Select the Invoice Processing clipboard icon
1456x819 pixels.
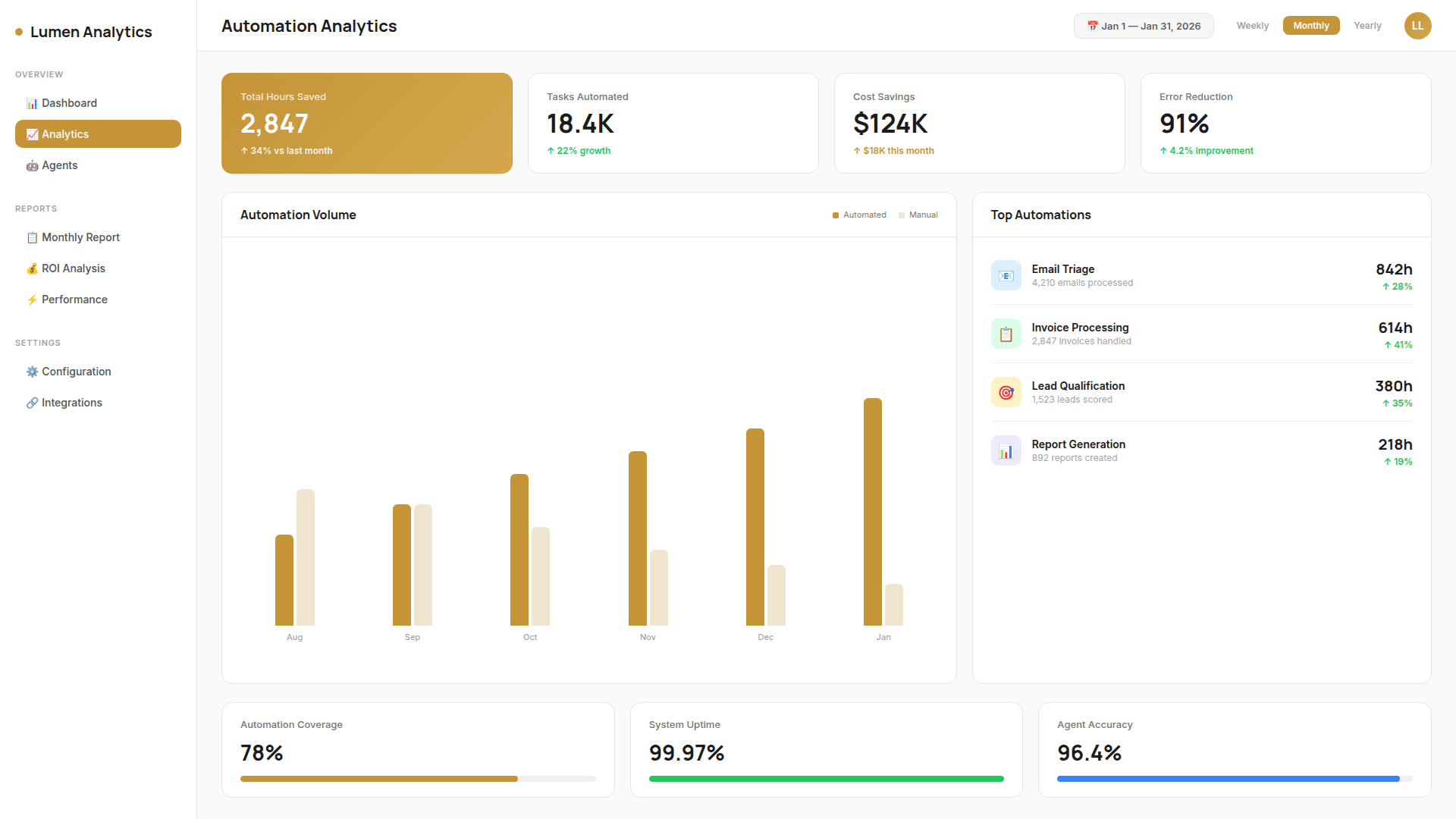click(x=1006, y=334)
